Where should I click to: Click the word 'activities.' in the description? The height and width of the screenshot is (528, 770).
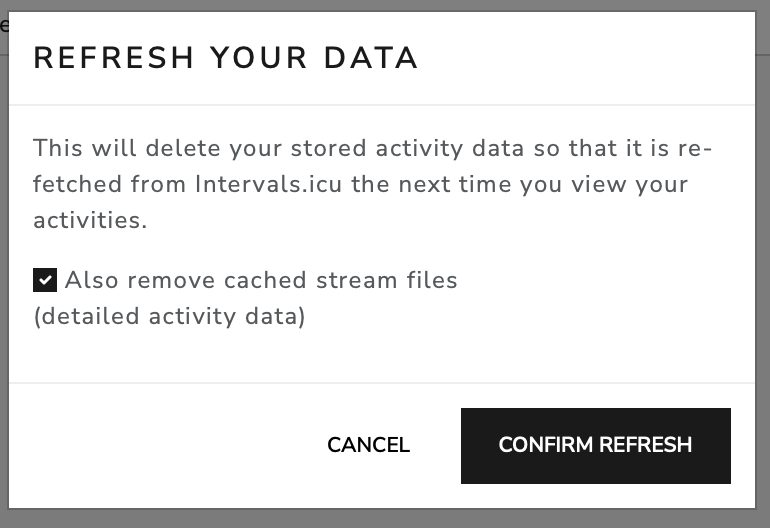(x=90, y=220)
